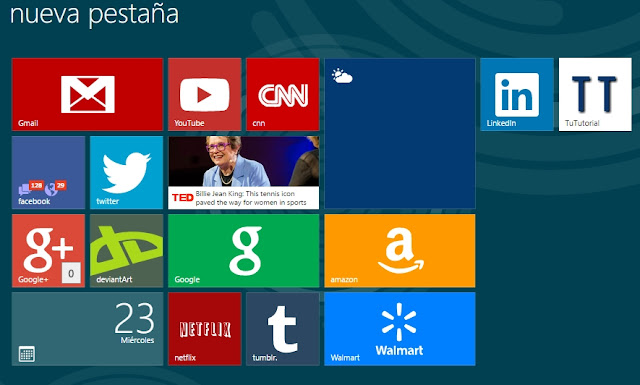Open the tumblr tile
The width and height of the screenshot is (640, 385).
[x=282, y=329]
